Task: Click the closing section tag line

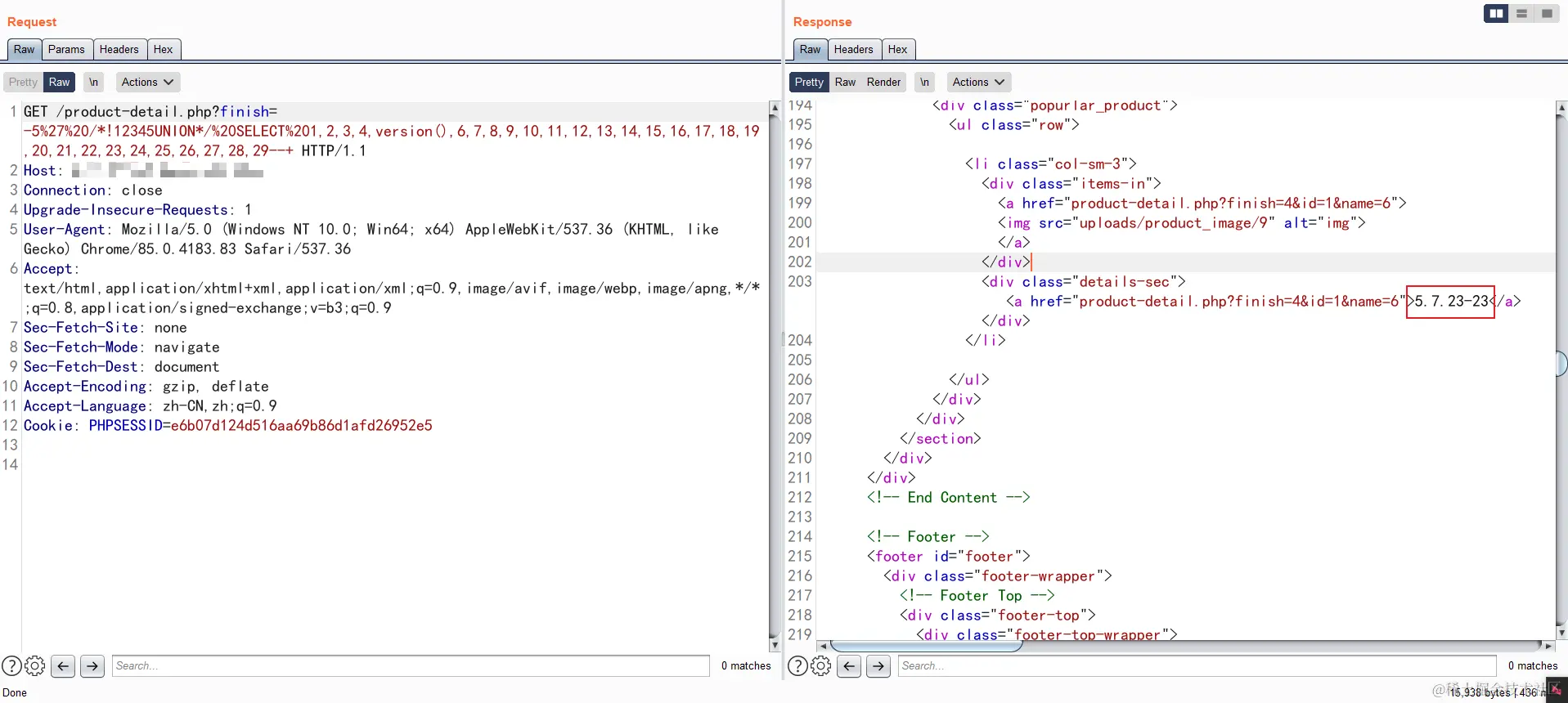Action: point(941,439)
